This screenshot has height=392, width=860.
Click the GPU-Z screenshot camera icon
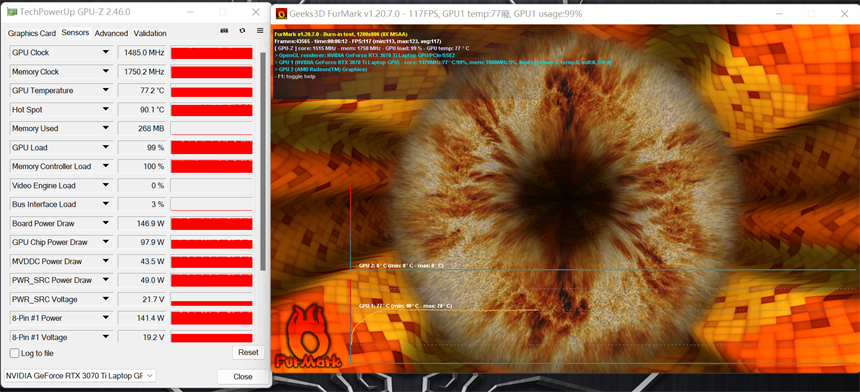pos(224,31)
